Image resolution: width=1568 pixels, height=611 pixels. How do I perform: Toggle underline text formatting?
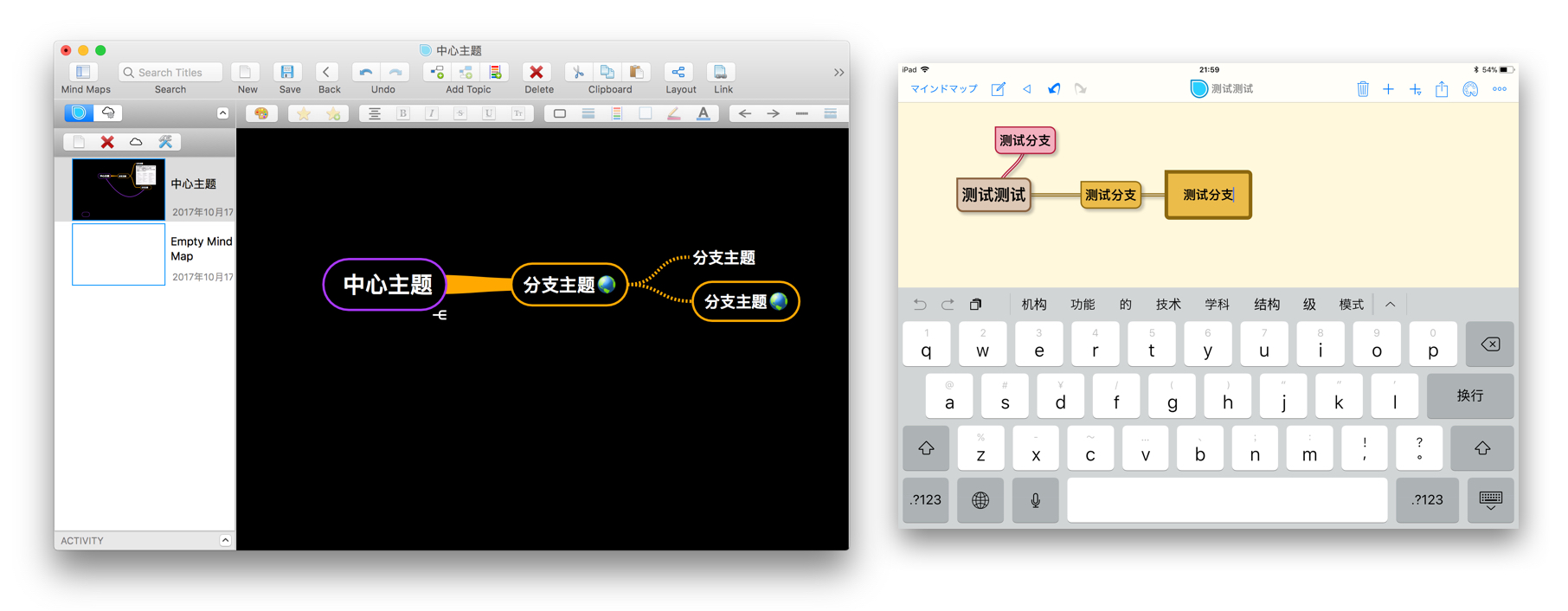click(x=489, y=113)
